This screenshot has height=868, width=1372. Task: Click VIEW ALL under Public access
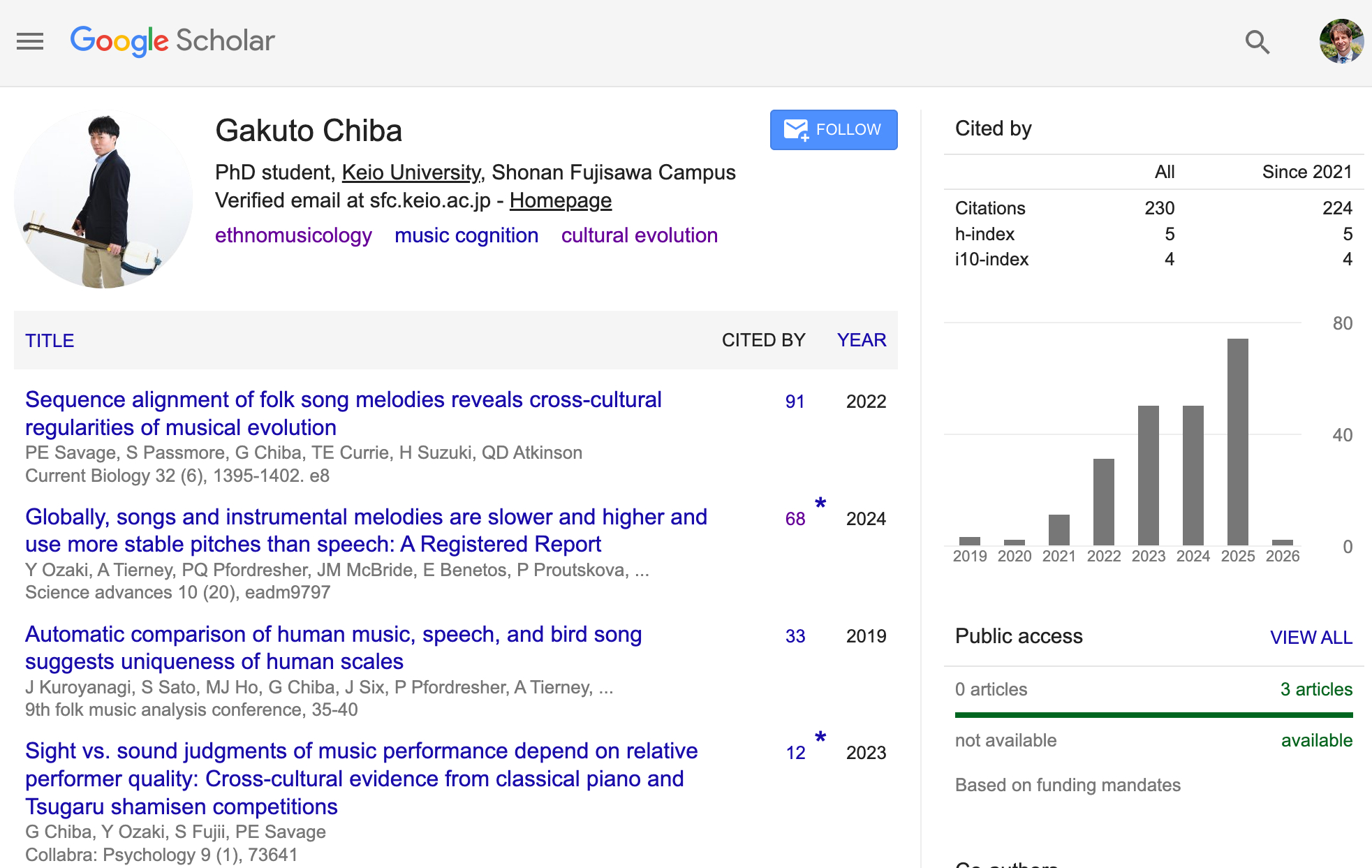point(1311,637)
